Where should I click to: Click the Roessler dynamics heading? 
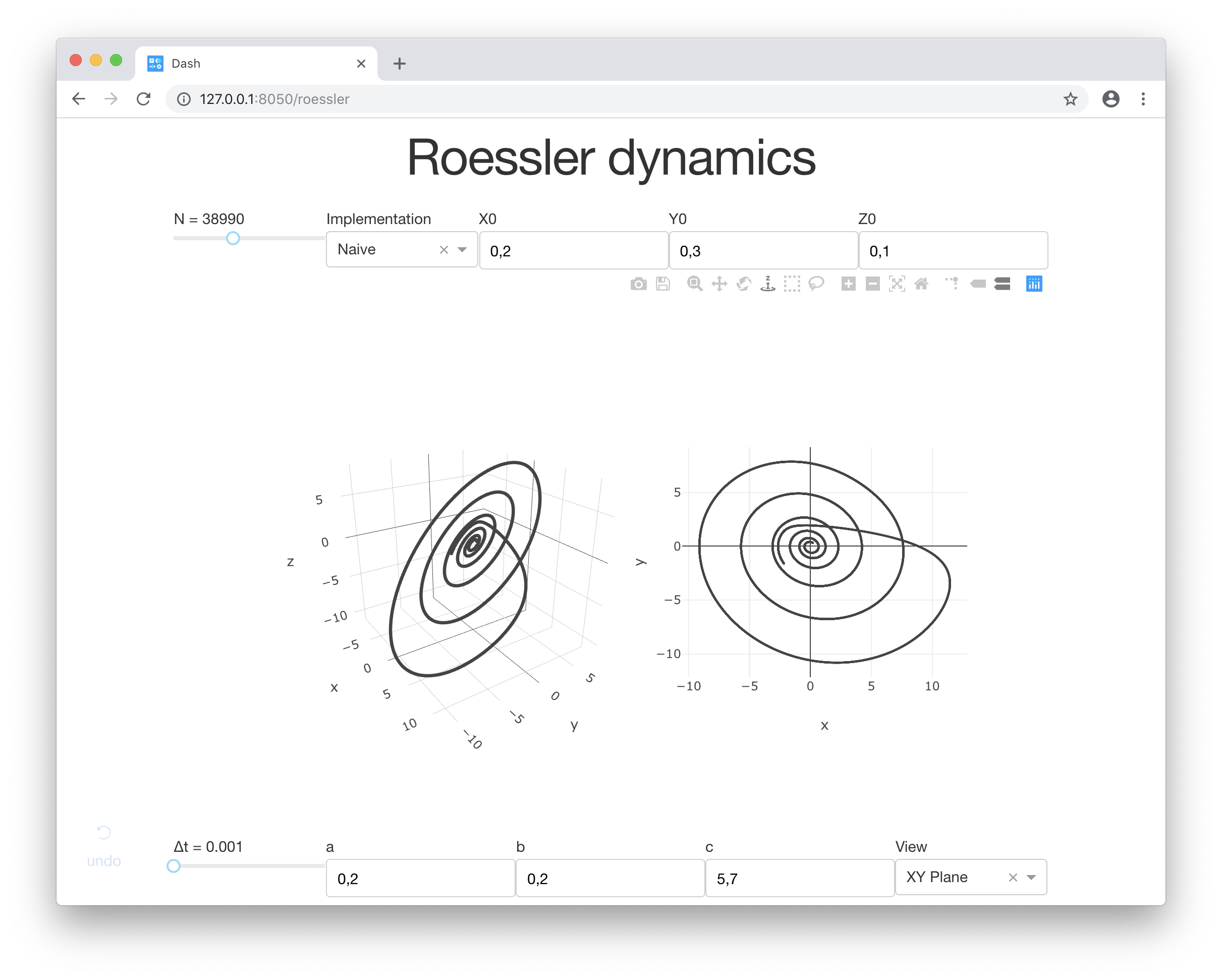tap(611, 158)
